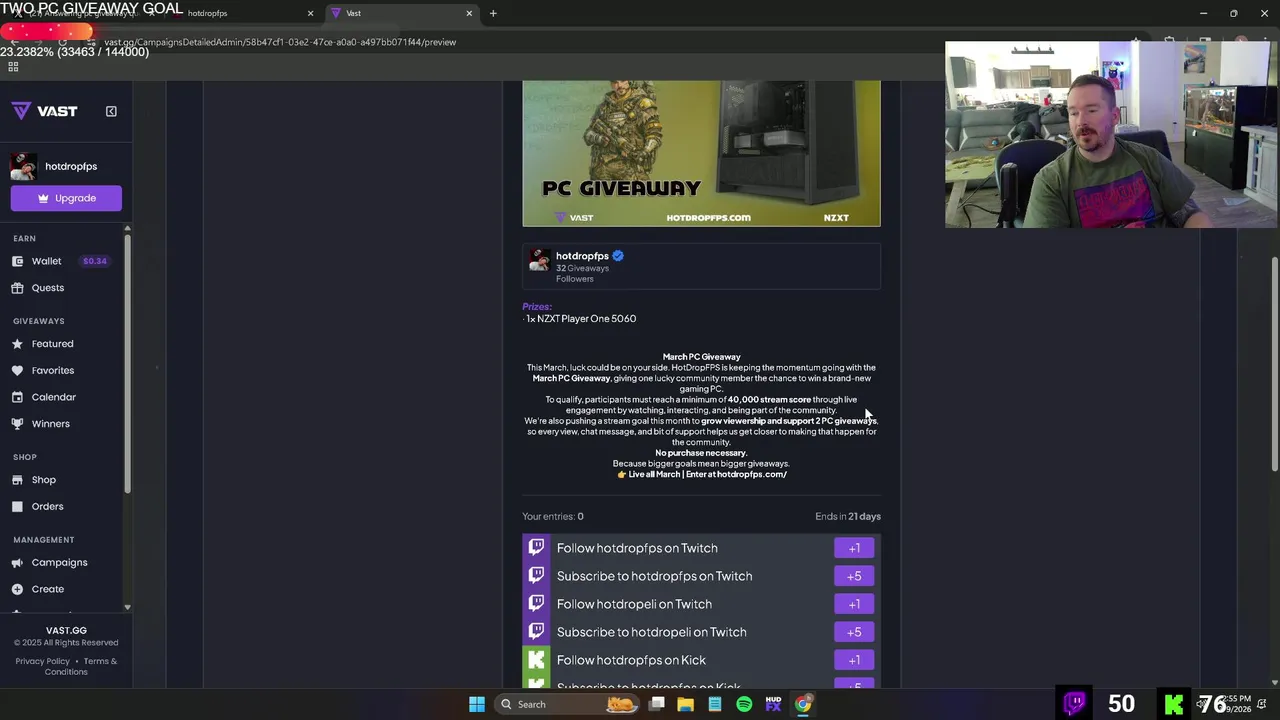This screenshot has width=1280, height=720.
Task: Go to Featured giveaways
Action: 52,344
